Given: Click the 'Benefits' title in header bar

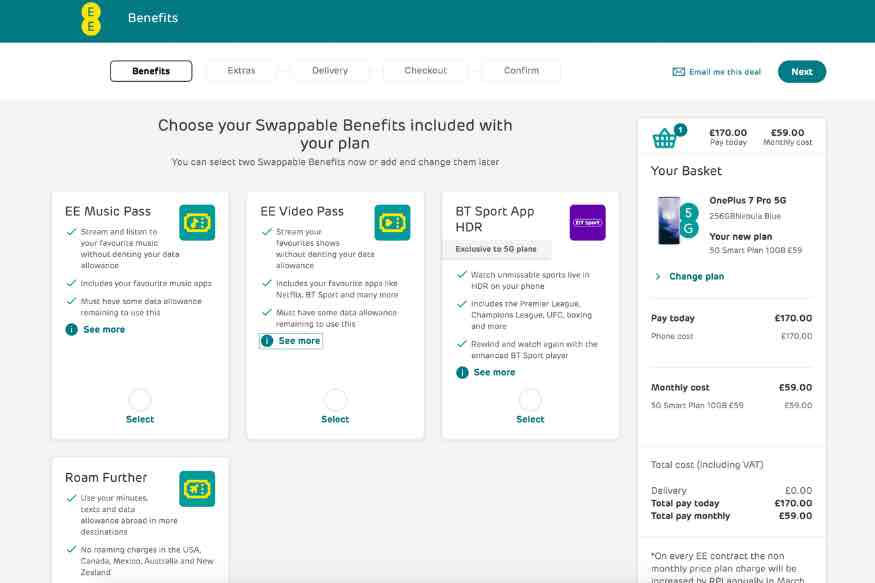Looking at the screenshot, I should [x=153, y=18].
